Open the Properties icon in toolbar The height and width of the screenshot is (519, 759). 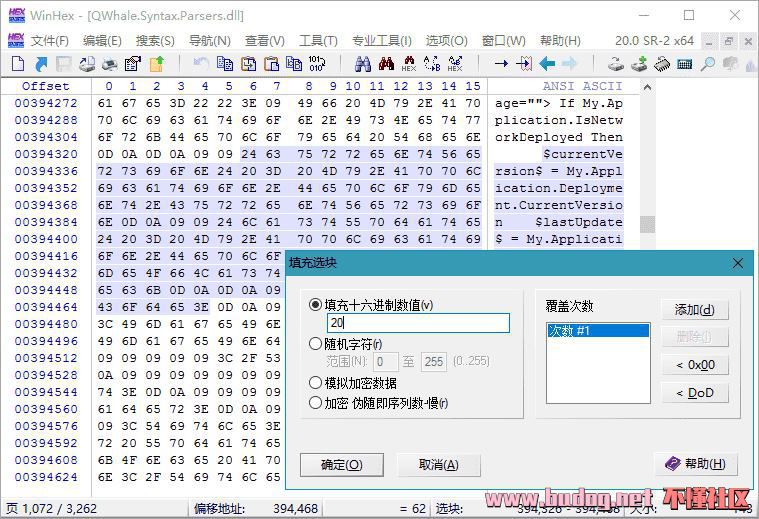[133, 63]
